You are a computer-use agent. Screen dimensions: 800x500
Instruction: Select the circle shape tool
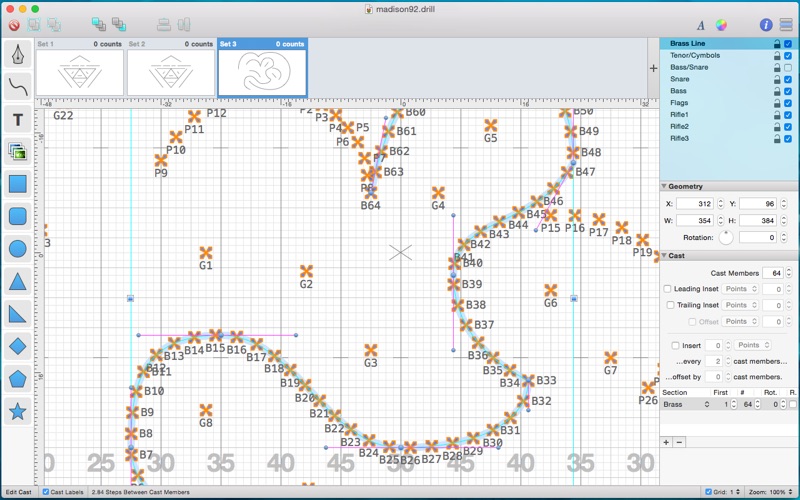coord(18,249)
